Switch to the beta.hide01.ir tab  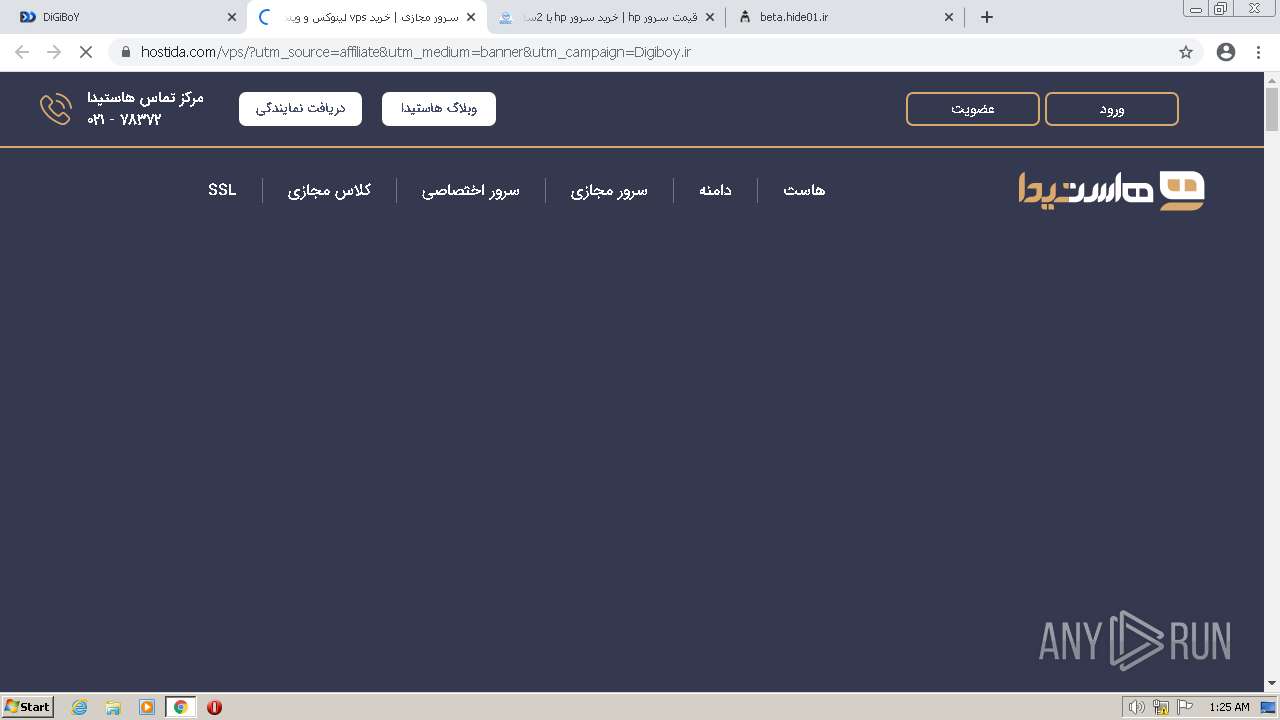pyautogui.click(x=845, y=17)
